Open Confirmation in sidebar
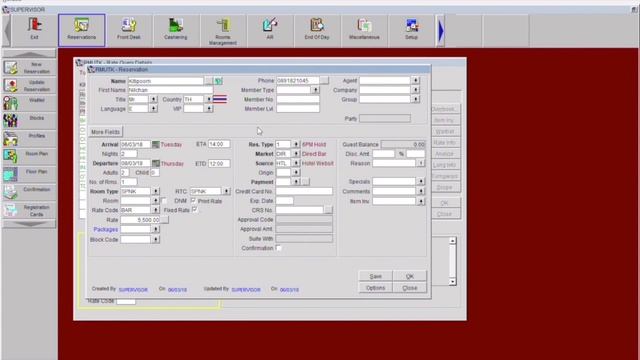Image resolution: width=640 pixels, height=360 pixels. [29, 193]
